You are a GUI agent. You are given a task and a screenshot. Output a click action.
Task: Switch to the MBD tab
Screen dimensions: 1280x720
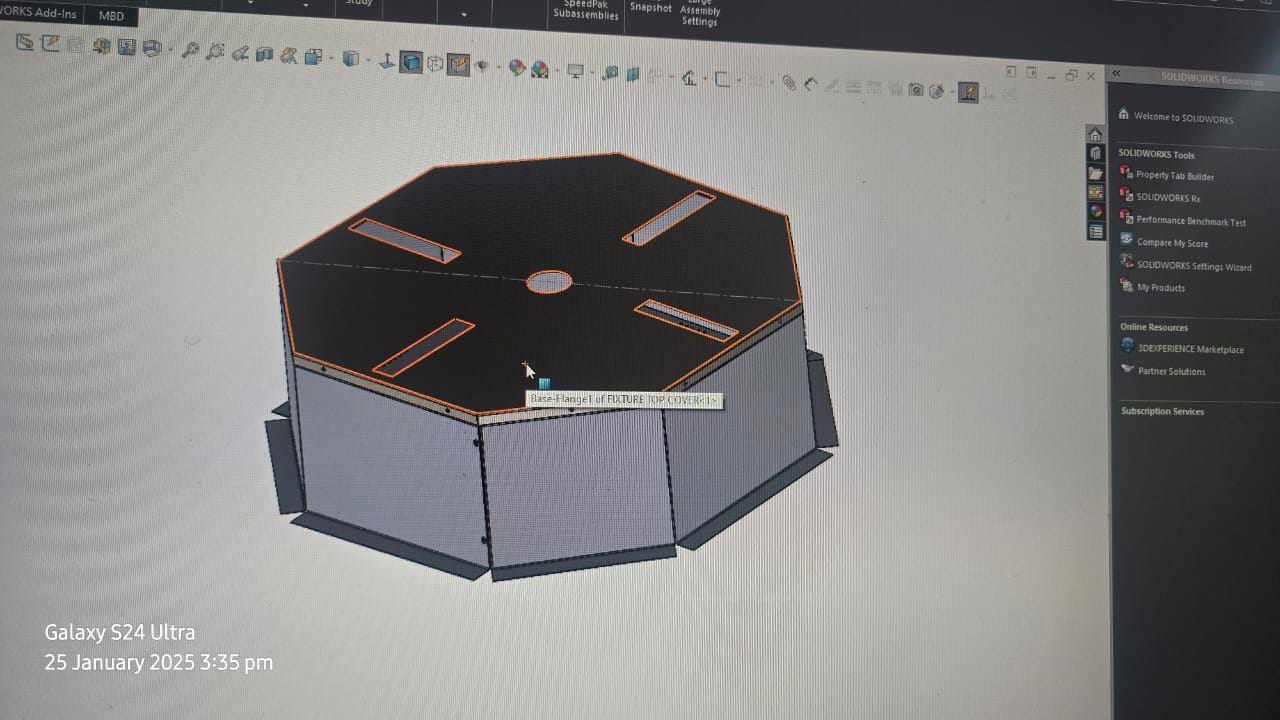point(111,16)
